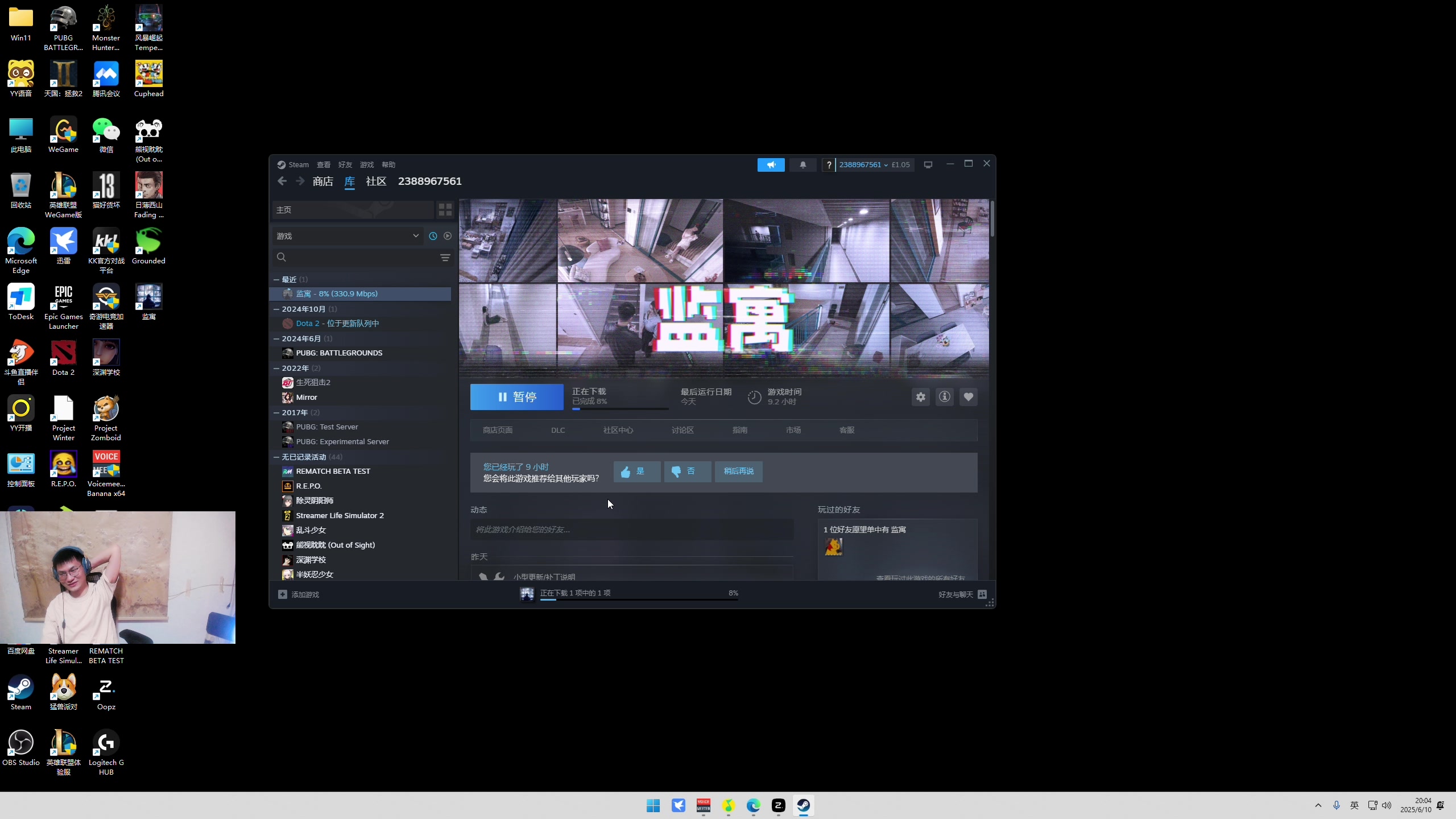Select 监寓 downloading entry in library
The image size is (1456, 819).
pyautogui.click(x=361, y=294)
